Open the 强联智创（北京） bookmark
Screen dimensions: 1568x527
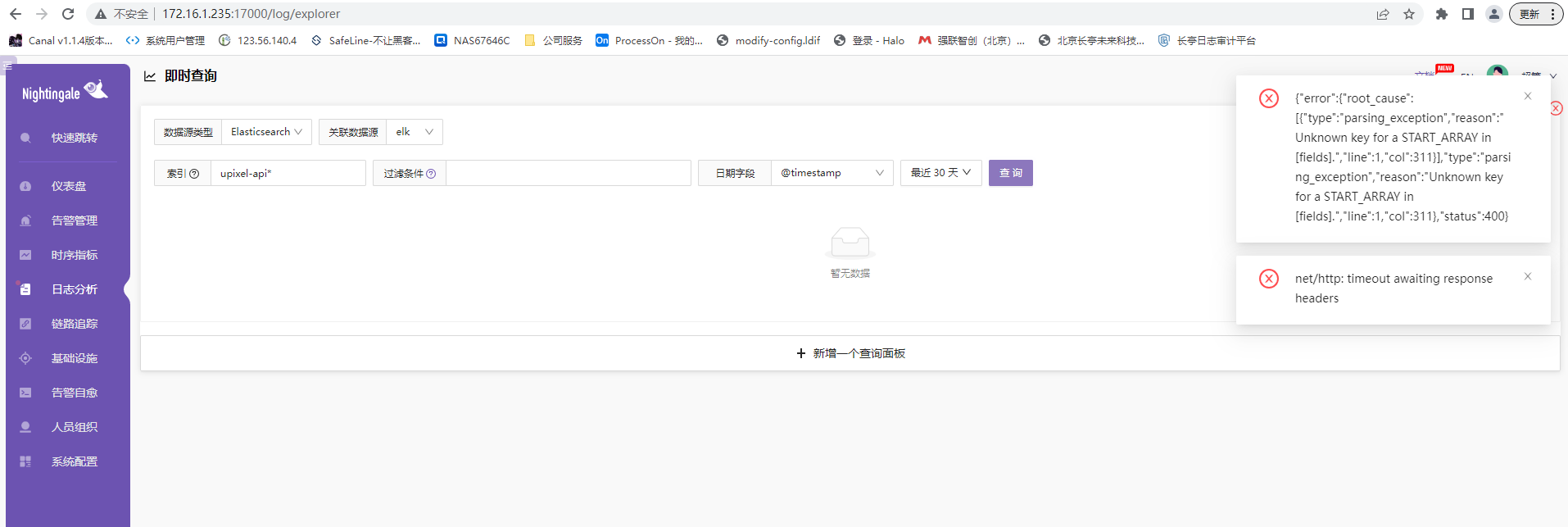pyautogui.click(x=972, y=40)
